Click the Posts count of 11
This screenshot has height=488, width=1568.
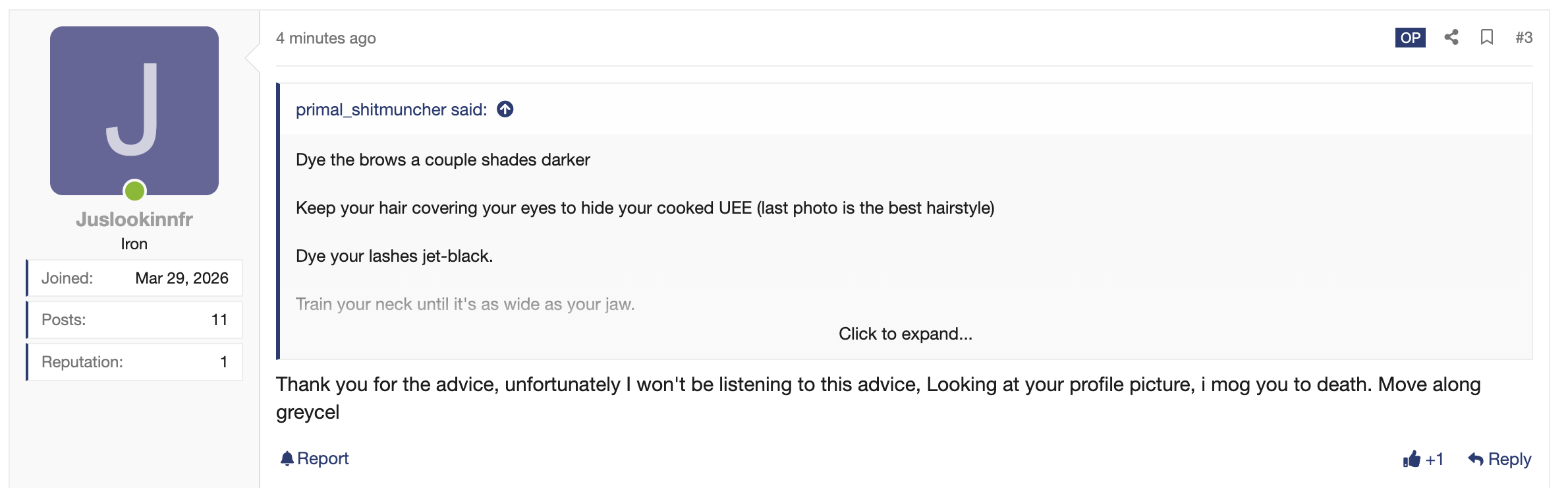point(219,320)
